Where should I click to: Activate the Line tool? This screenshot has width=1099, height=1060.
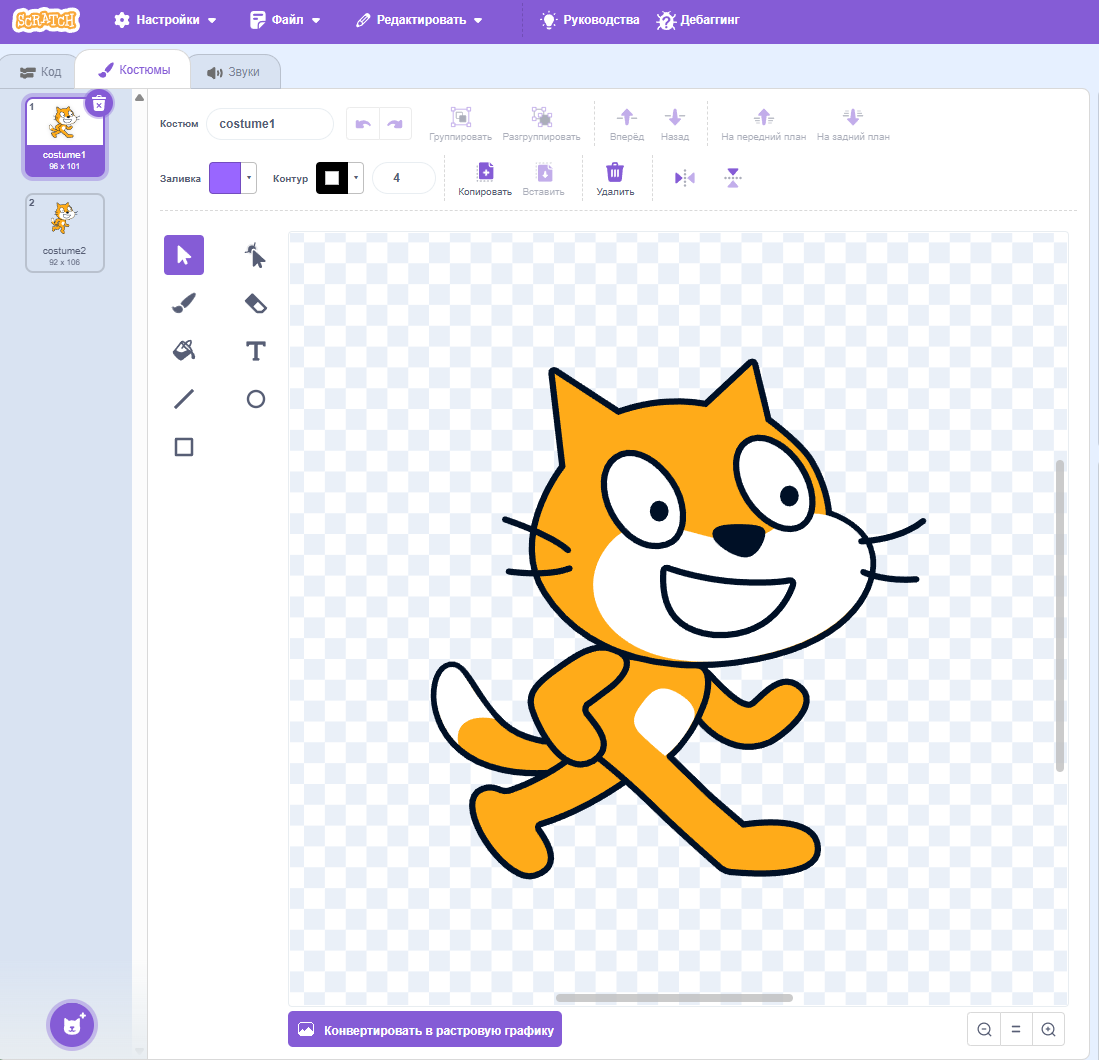(x=183, y=399)
